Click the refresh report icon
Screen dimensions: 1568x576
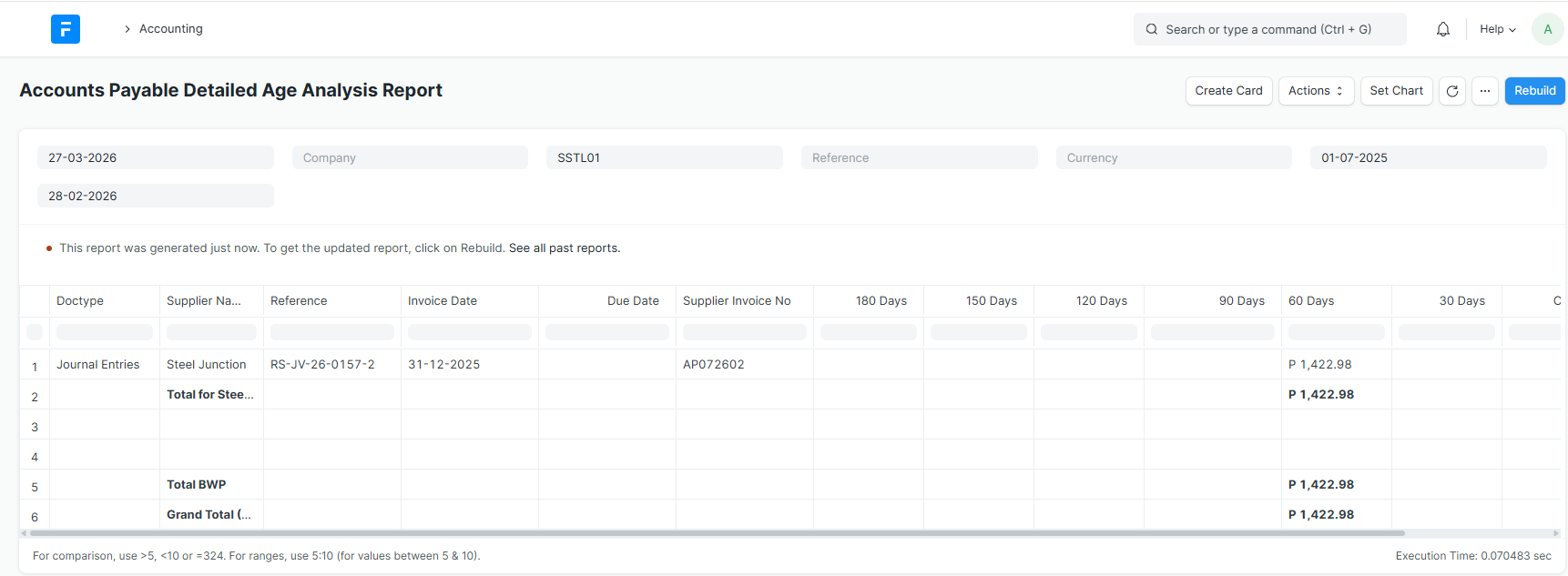pyautogui.click(x=1452, y=91)
